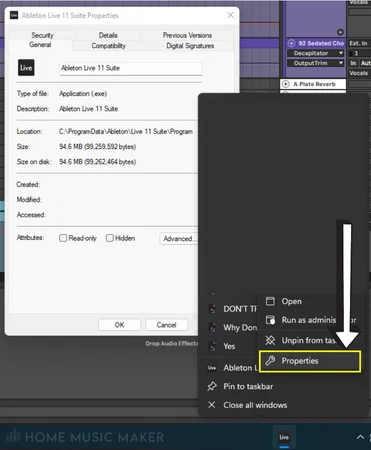Click the file icon beside DON'T TR…

point(212,309)
